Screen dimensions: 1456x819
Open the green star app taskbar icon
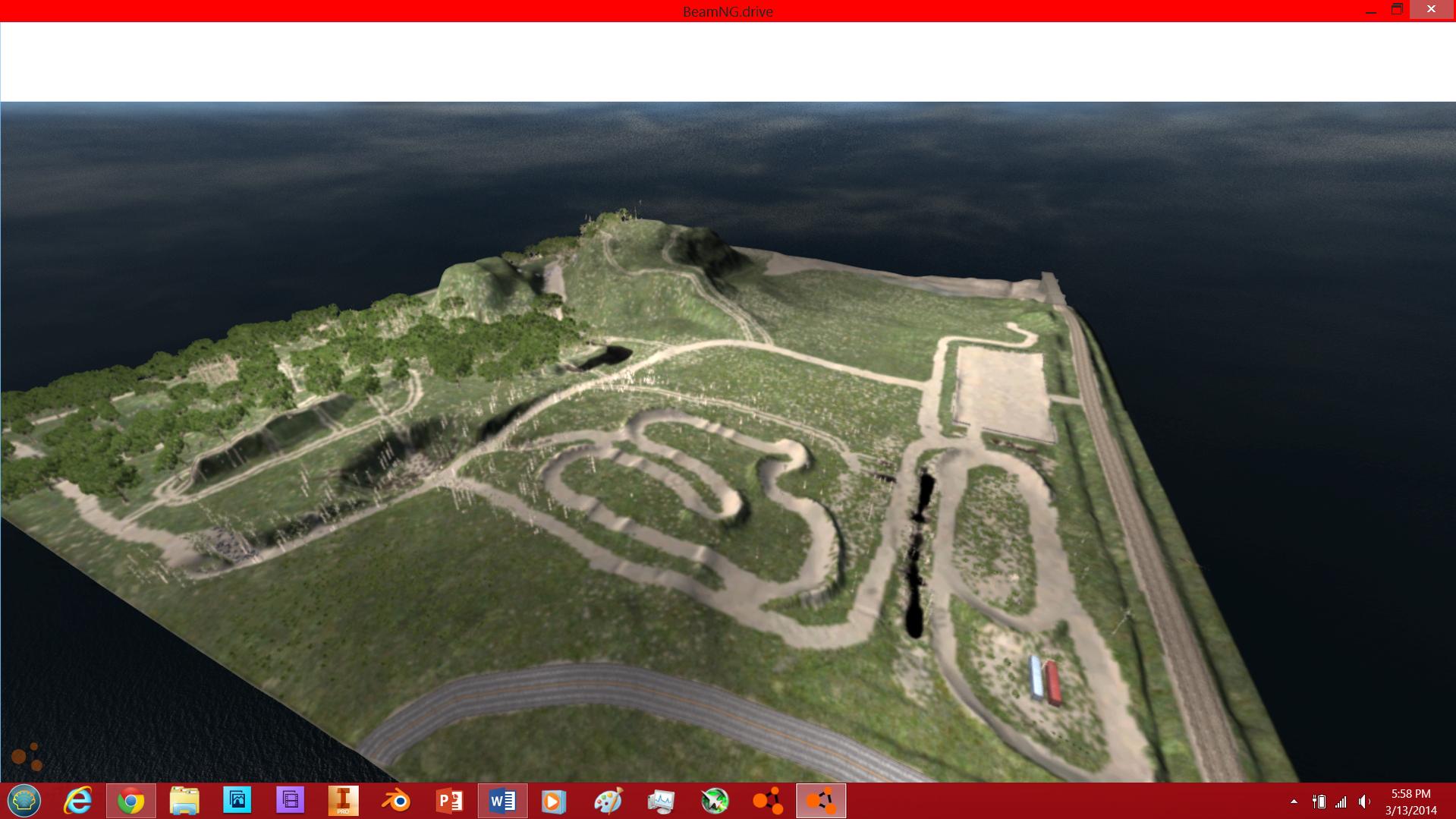click(x=715, y=801)
